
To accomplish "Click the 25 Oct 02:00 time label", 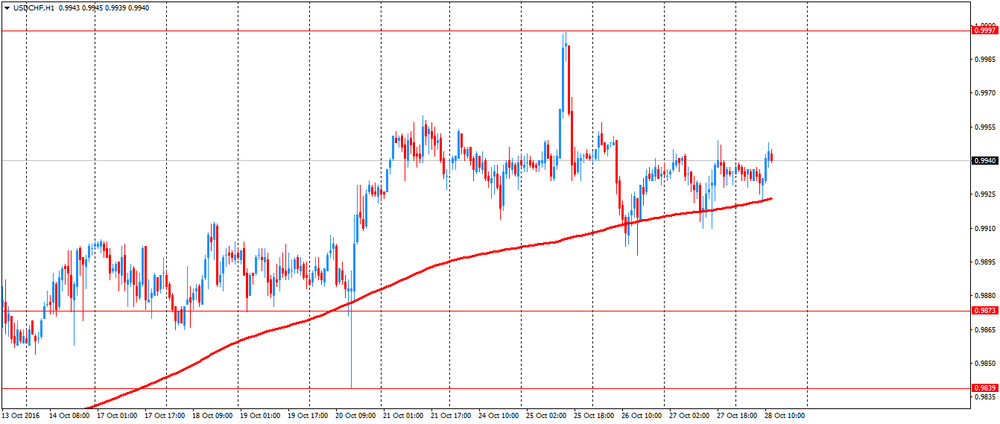I will [x=545, y=414].
